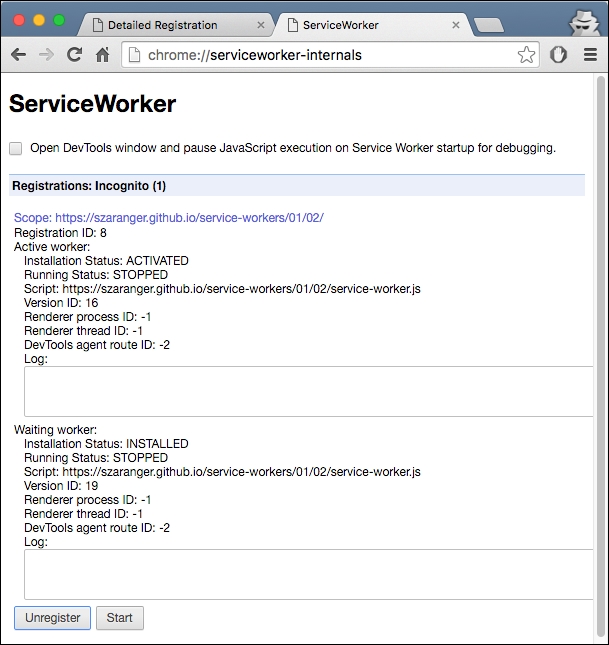Close the Detailed Registration tab

pos(261,24)
